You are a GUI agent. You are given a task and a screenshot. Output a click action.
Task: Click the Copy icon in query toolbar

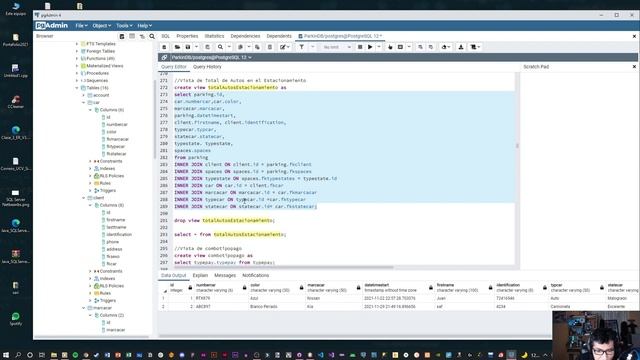240,47
